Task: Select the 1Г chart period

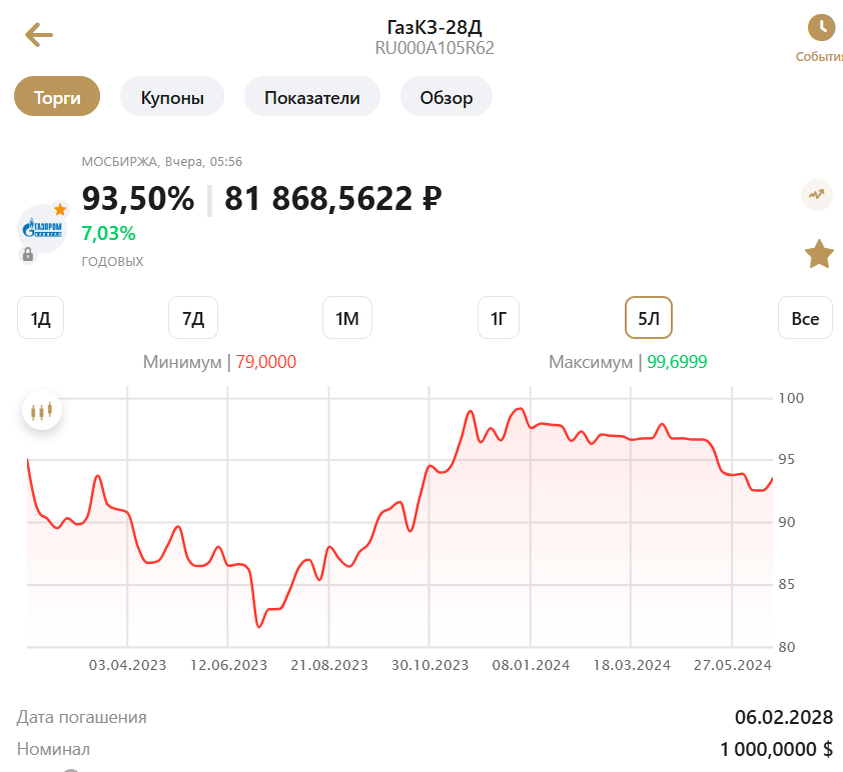Action: (498, 318)
